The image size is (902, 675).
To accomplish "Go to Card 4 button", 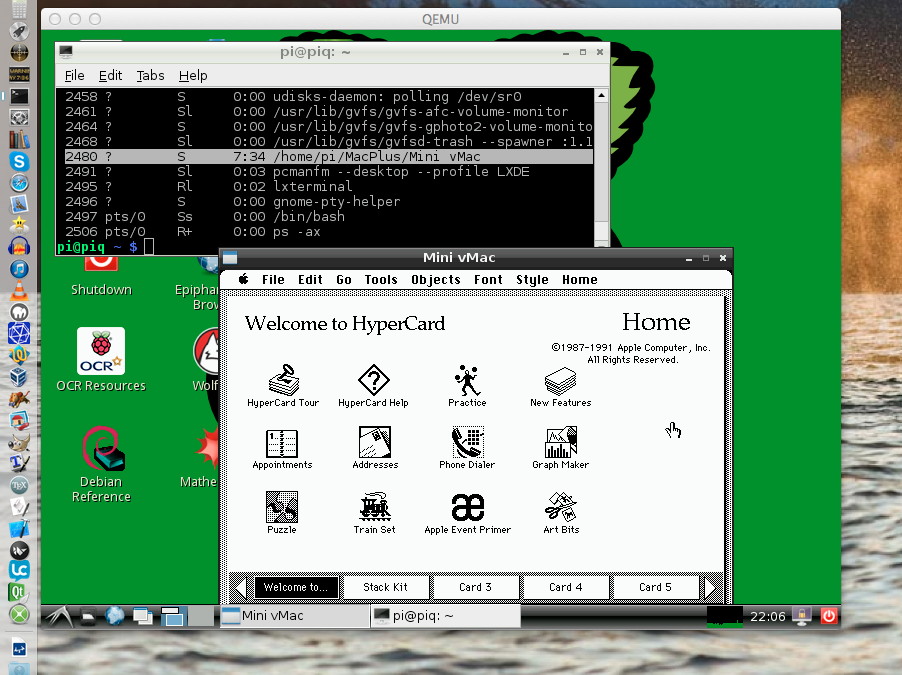I will tap(565, 587).
